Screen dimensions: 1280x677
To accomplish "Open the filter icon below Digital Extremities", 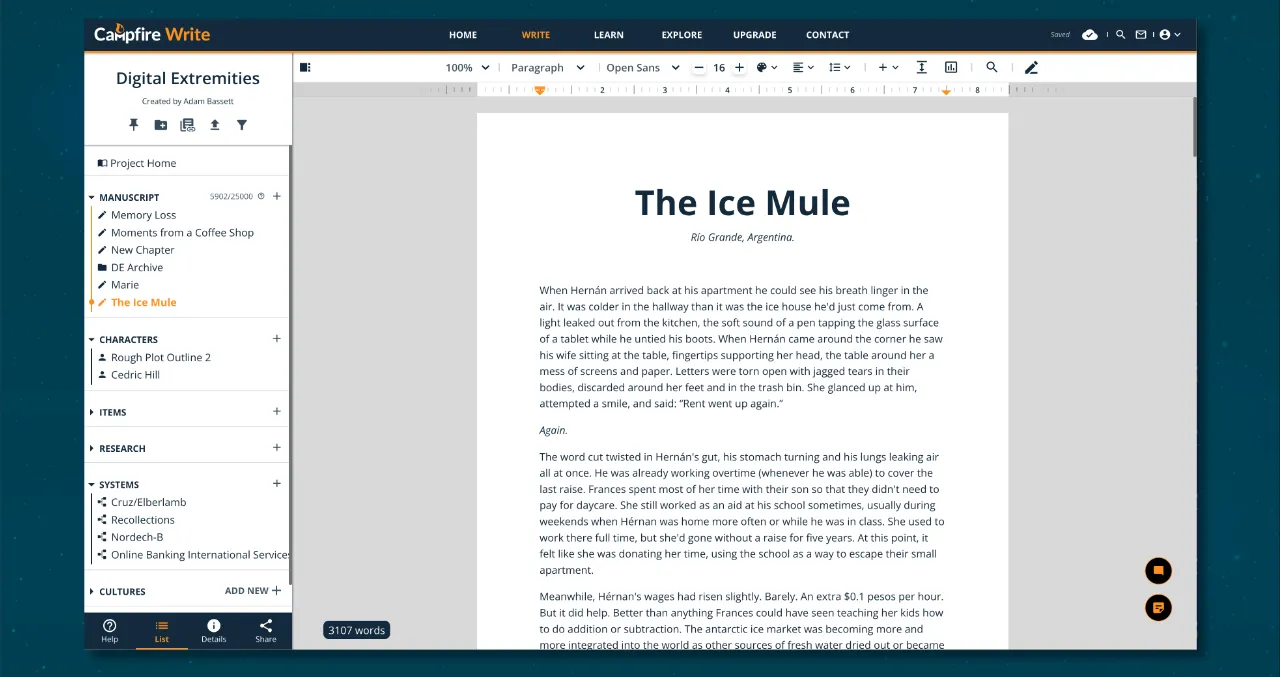I will coord(241,125).
